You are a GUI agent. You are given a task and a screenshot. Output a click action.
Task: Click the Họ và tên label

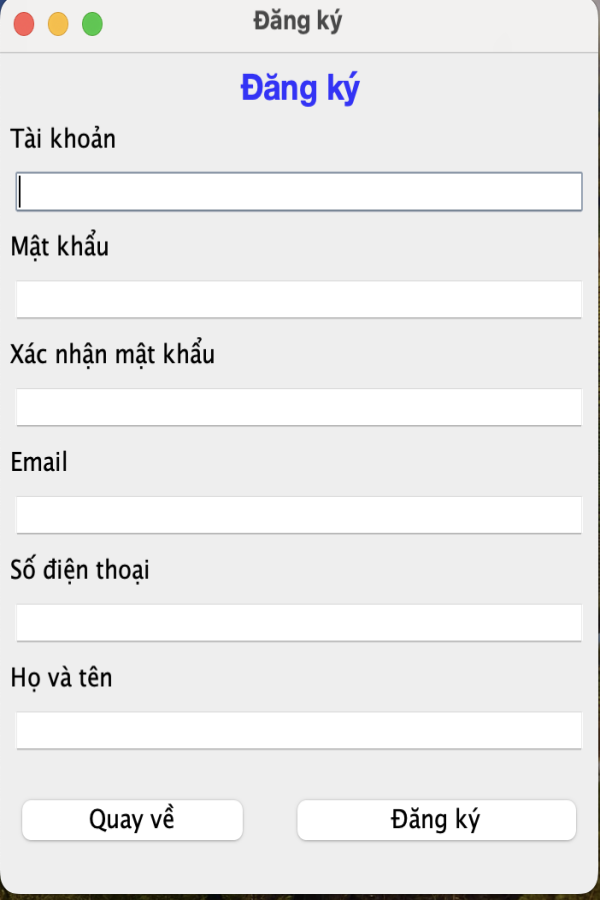point(61,678)
